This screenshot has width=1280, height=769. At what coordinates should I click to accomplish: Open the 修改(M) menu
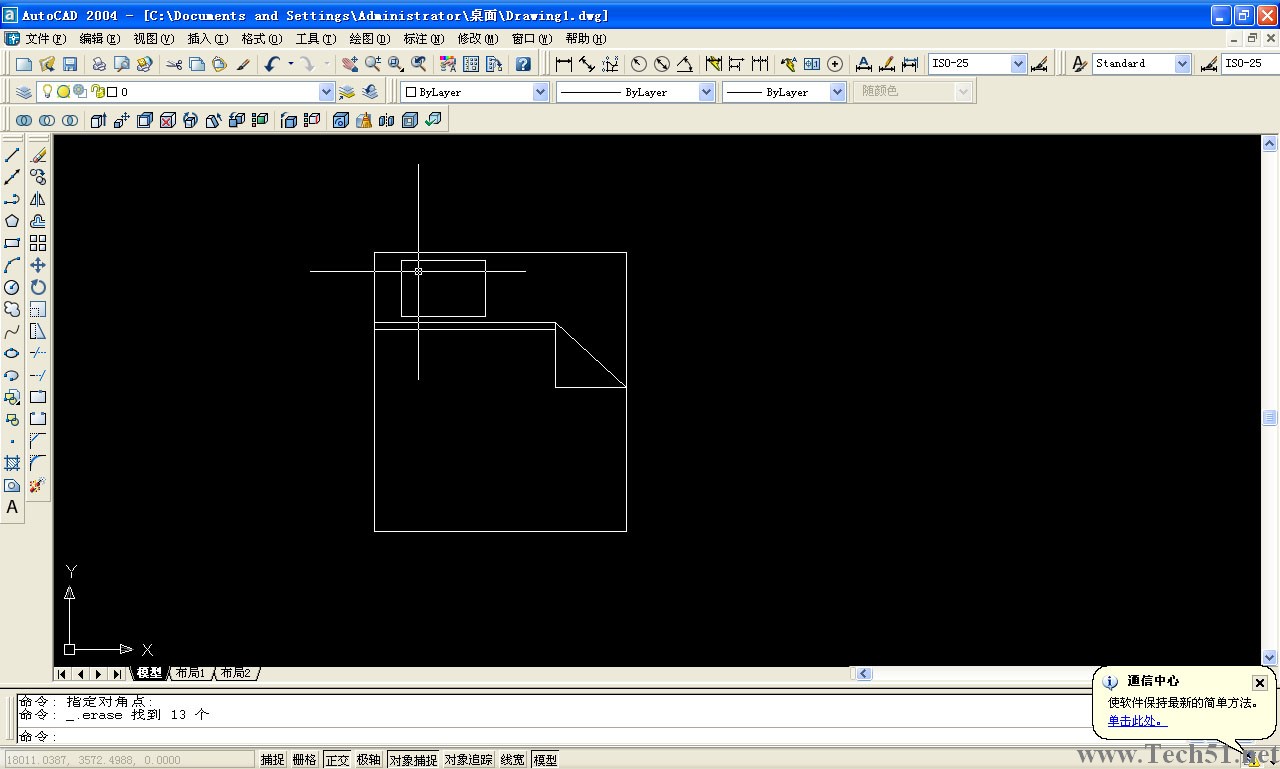coord(478,39)
